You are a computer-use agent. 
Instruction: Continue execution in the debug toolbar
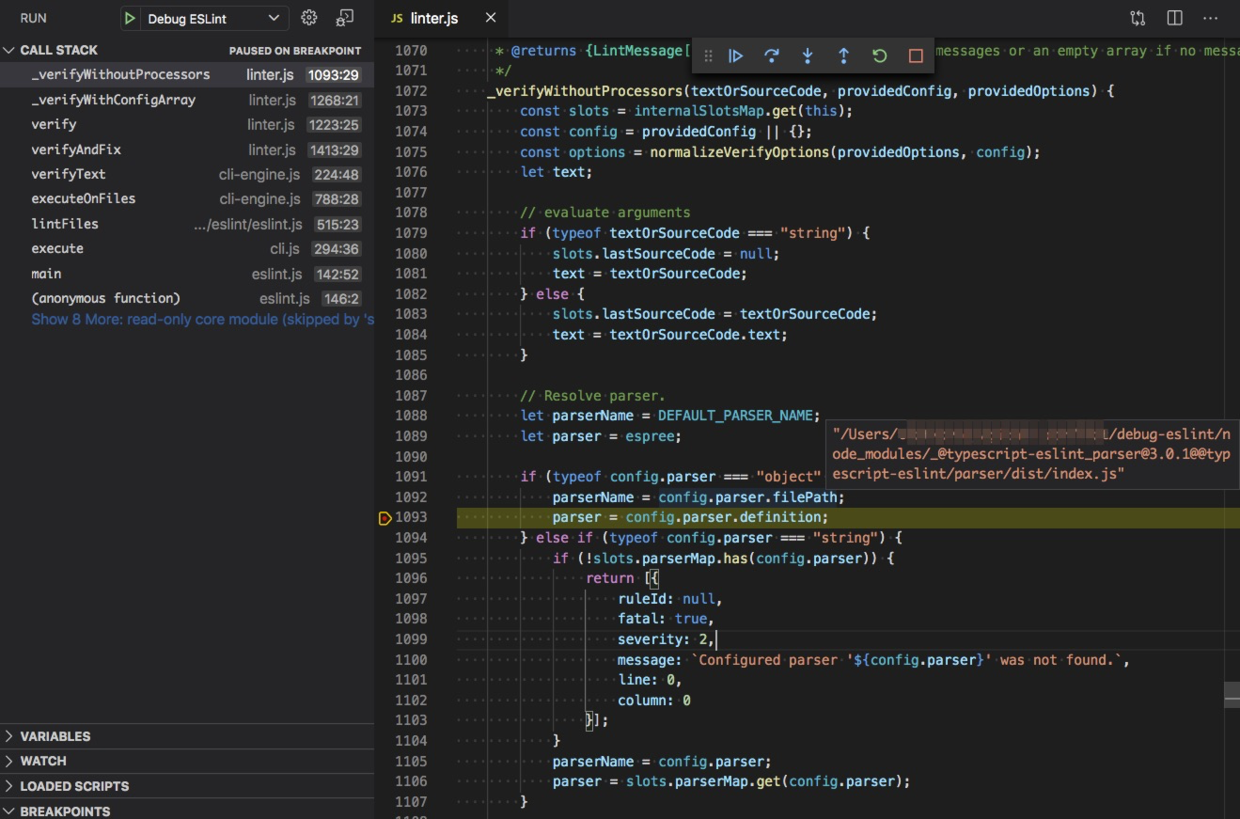pos(736,56)
